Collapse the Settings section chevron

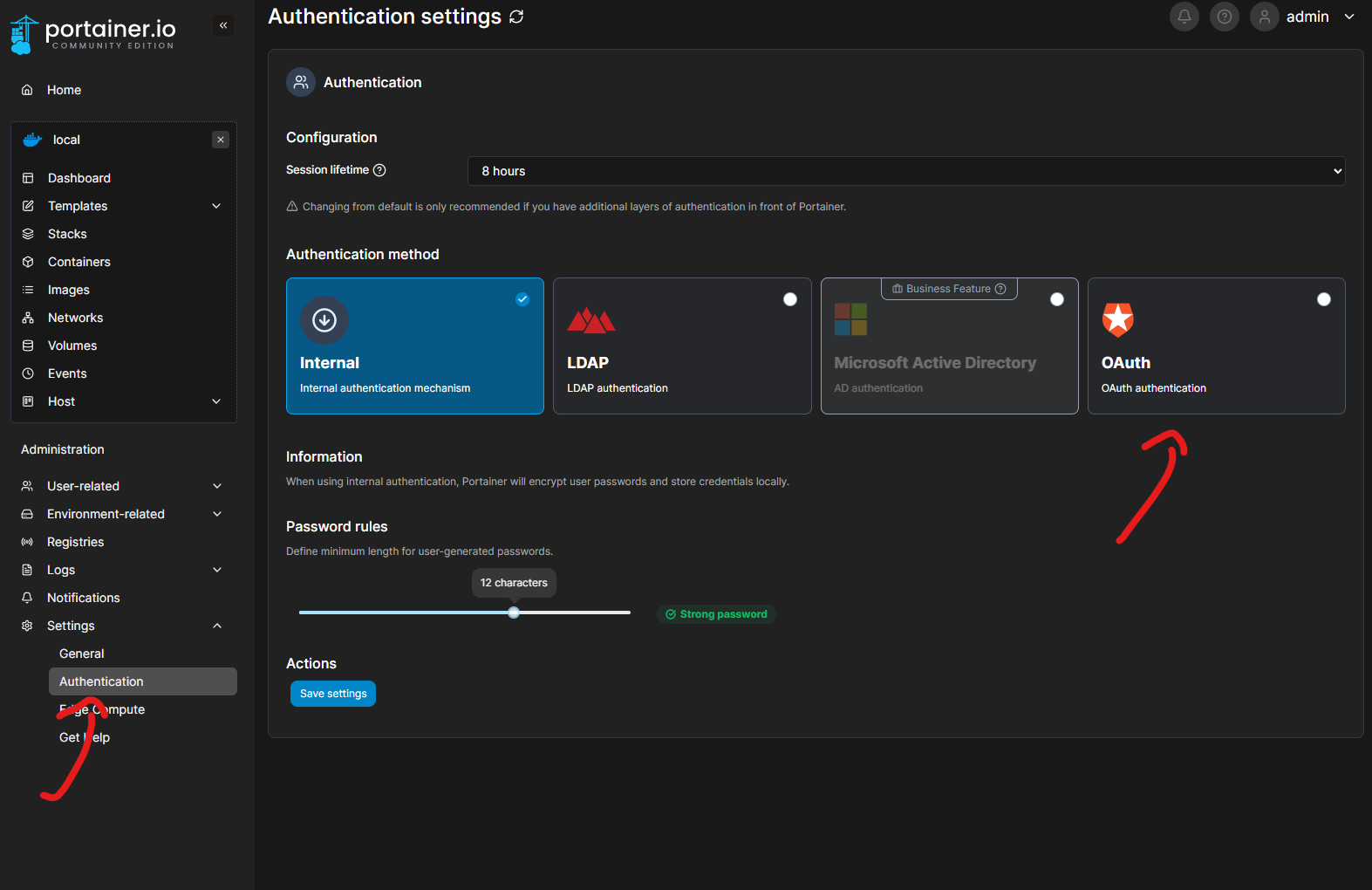pyautogui.click(x=217, y=626)
